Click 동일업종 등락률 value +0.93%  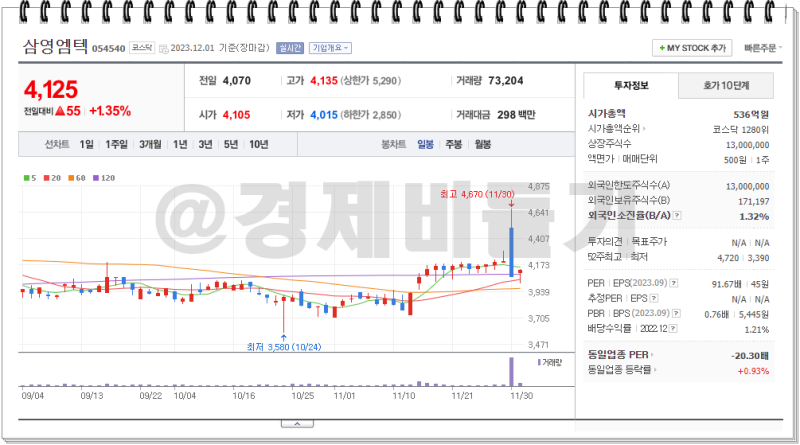753,371
